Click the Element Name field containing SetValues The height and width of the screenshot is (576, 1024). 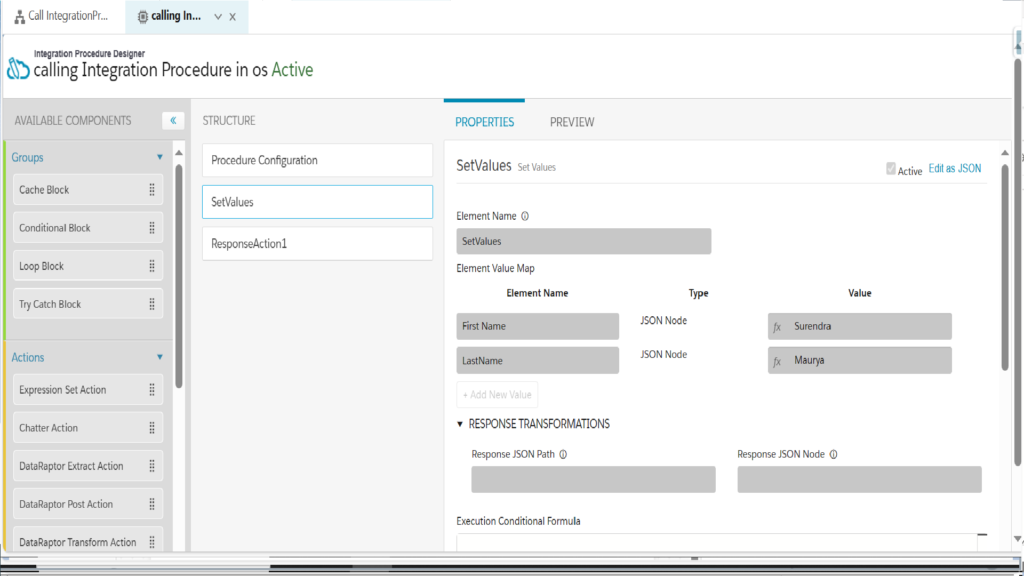tap(584, 242)
